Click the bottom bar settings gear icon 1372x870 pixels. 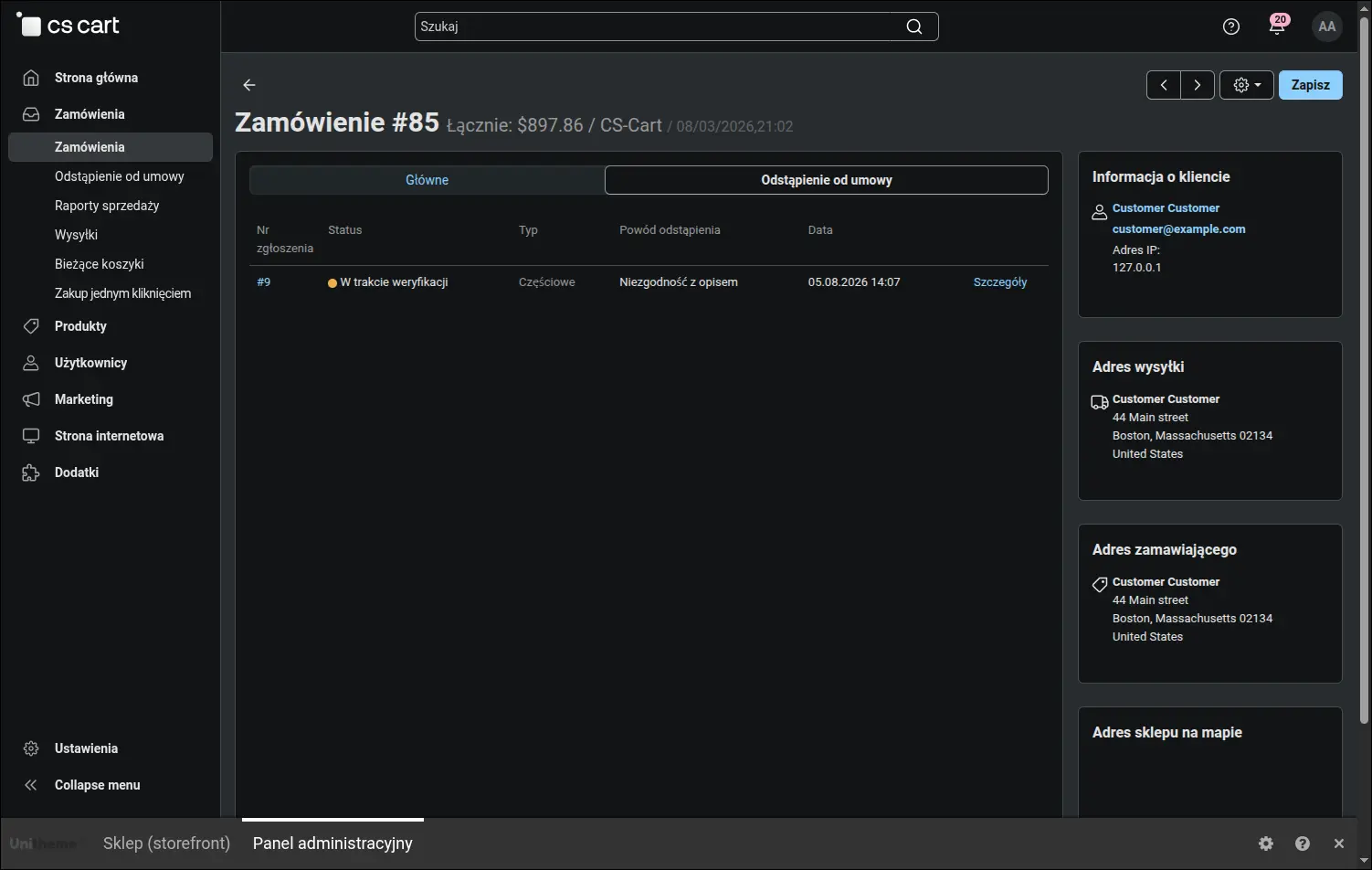[x=1266, y=843]
